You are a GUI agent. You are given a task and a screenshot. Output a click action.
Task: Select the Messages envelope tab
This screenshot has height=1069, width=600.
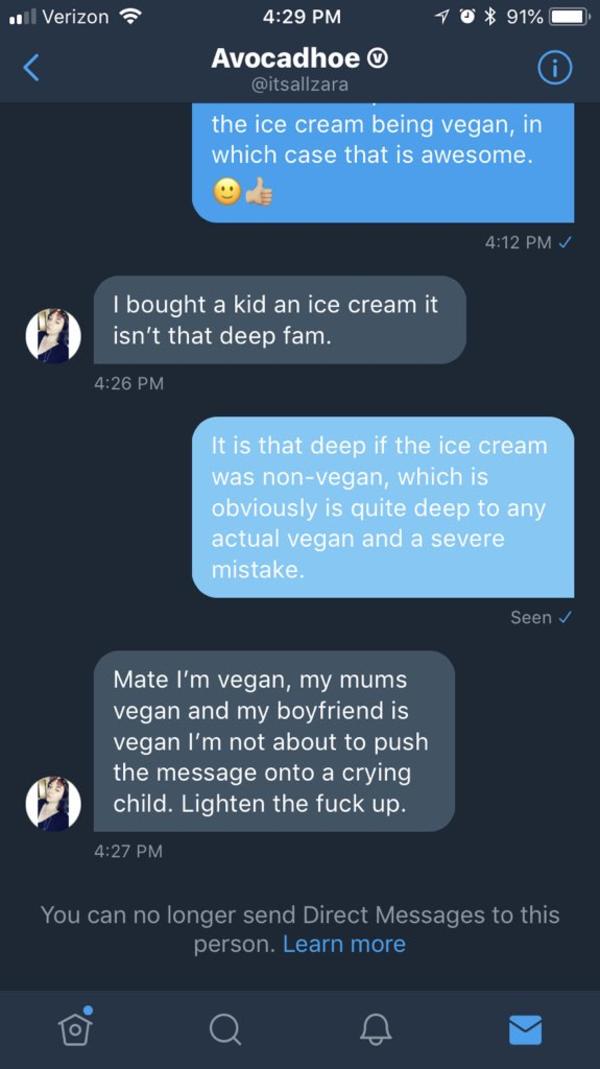[x=525, y=1029]
